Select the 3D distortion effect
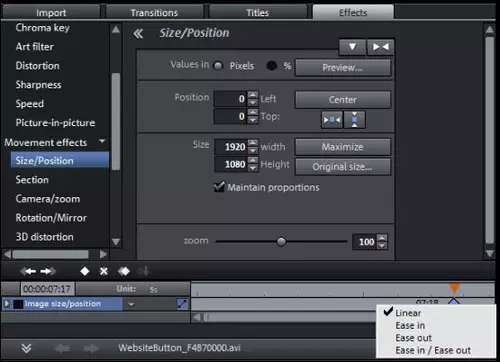Viewport: 500px width, 362px height. click(x=45, y=237)
